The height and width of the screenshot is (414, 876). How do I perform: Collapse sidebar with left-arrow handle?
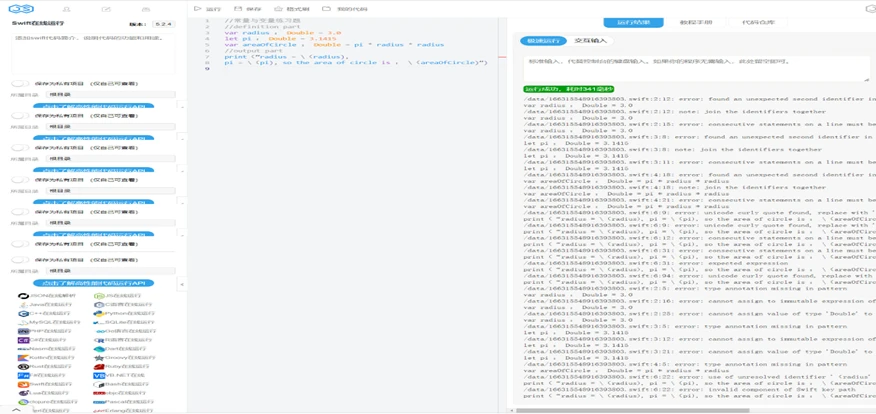(182, 285)
